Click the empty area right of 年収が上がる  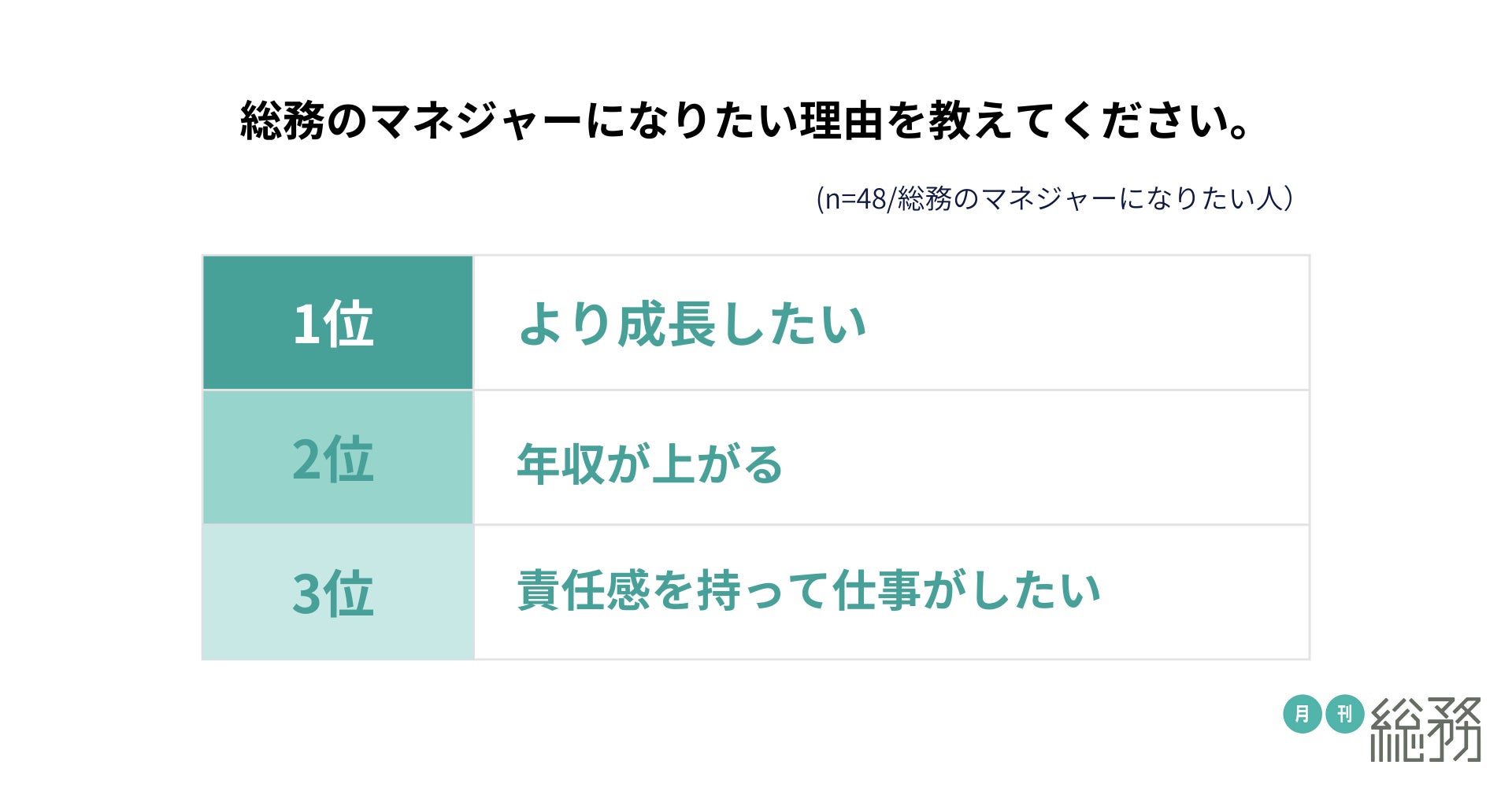click(1047, 459)
